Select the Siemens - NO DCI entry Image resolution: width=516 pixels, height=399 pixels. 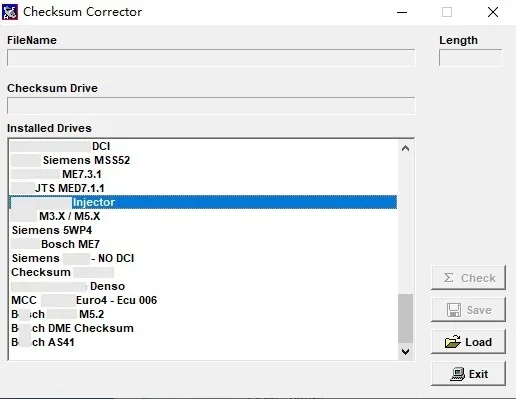point(203,258)
